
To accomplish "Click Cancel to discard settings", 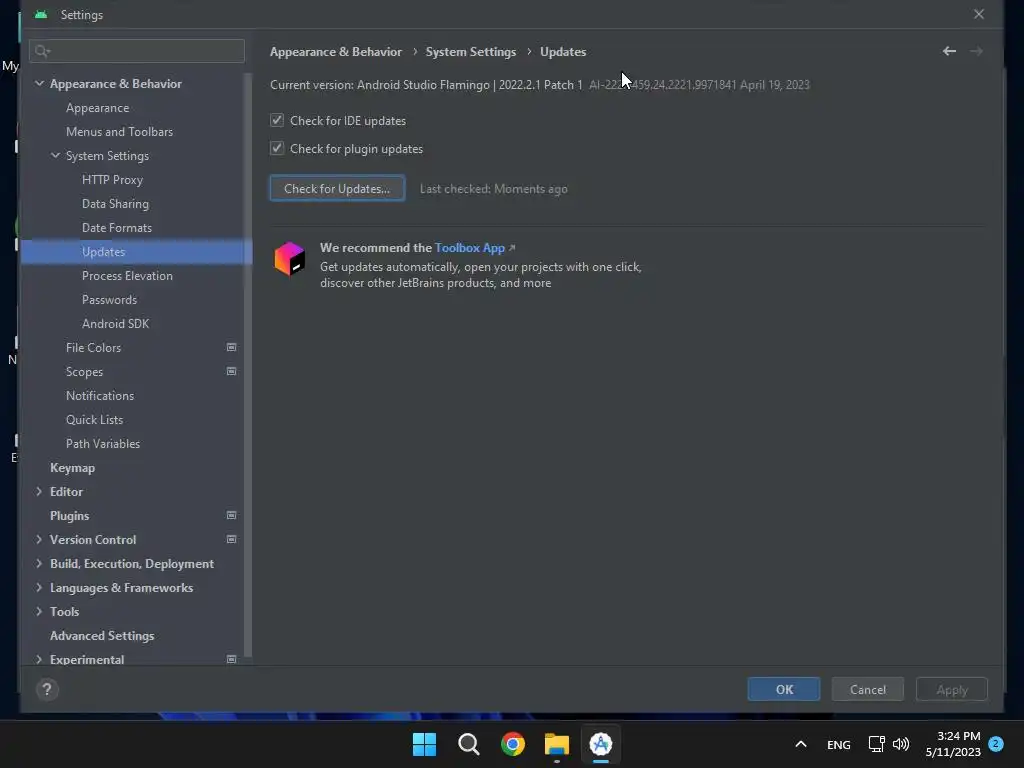I will [867, 689].
